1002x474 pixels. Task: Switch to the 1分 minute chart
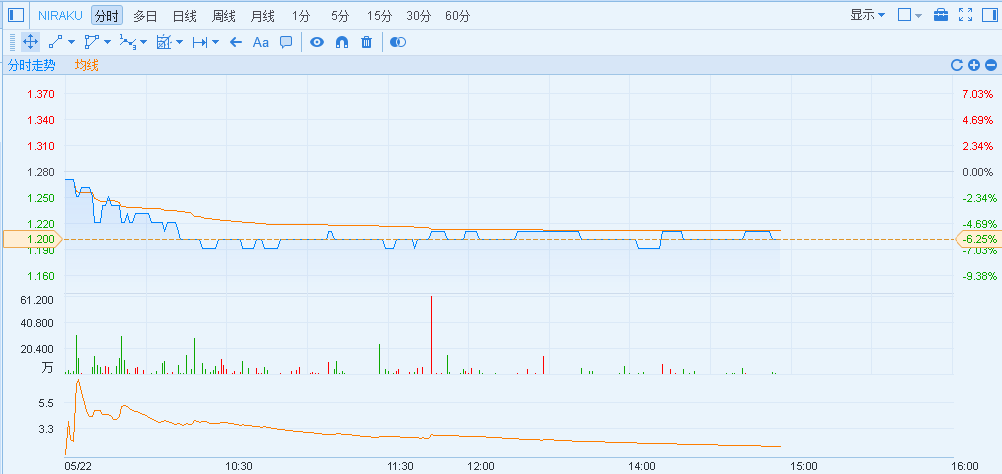tap(301, 16)
